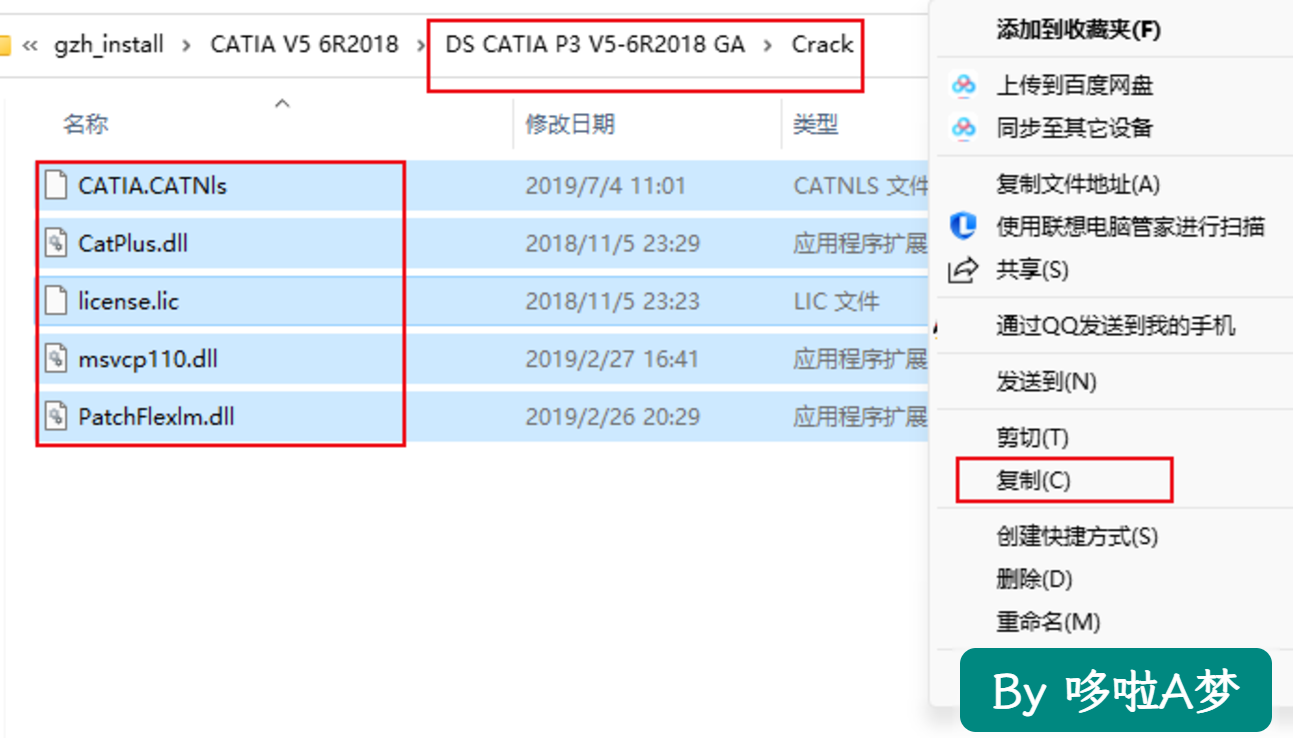Choose 使用联想电脑管家进行扫描 entry
The height and width of the screenshot is (738, 1293).
(x=1131, y=227)
